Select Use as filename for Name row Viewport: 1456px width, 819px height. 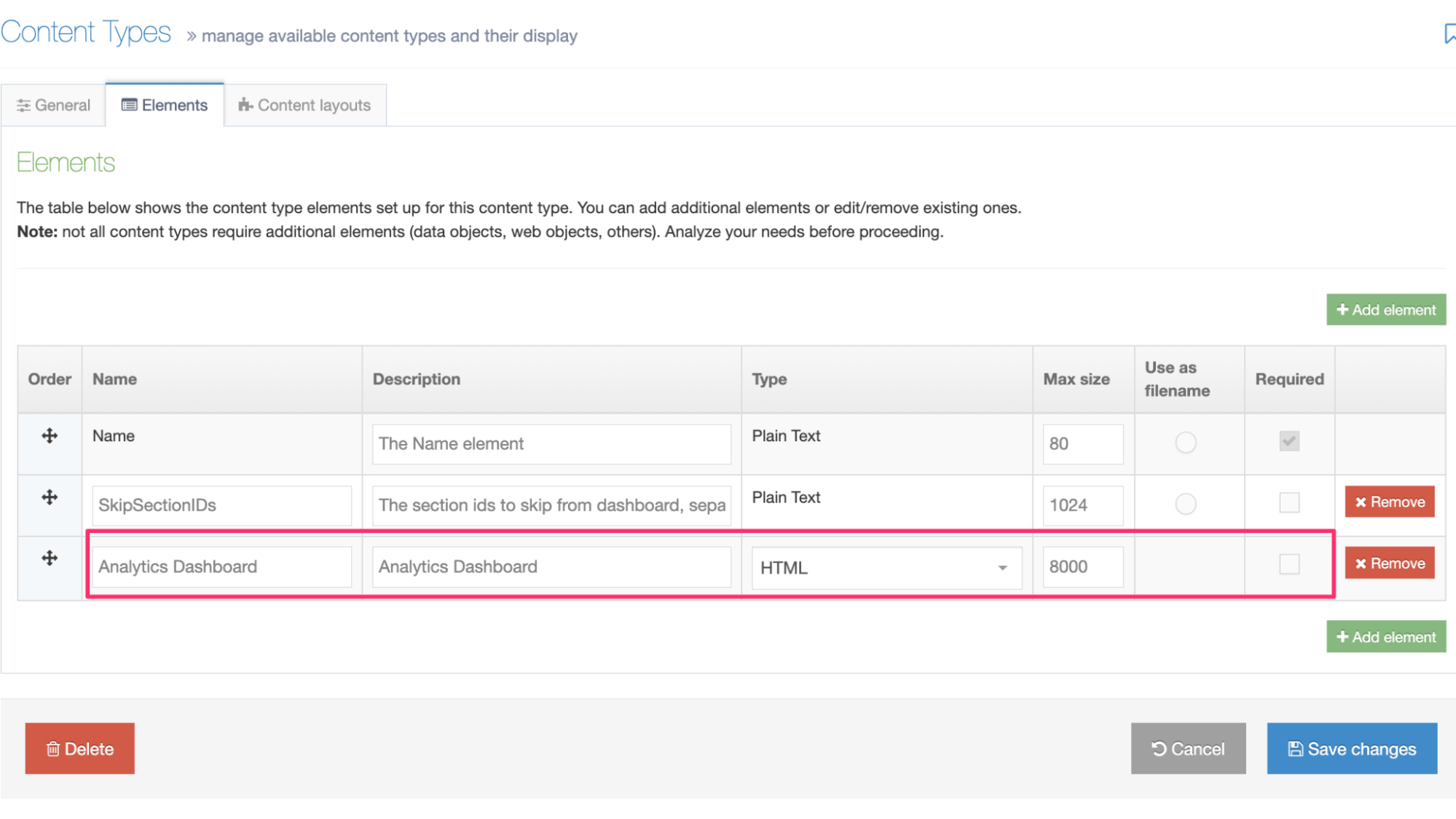pyautogui.click(x=1185, y=443)
